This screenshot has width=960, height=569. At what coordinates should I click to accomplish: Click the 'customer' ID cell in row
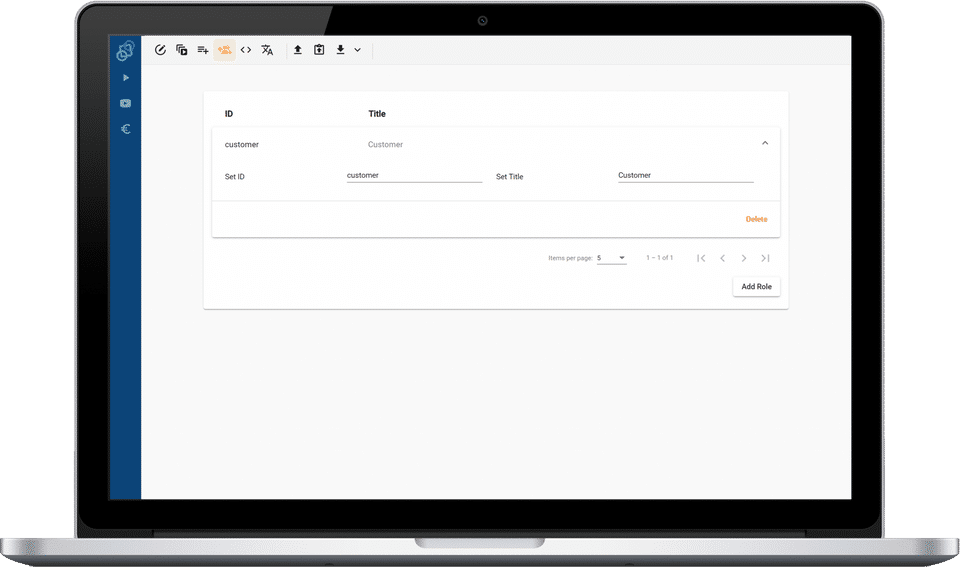(242, 145)
